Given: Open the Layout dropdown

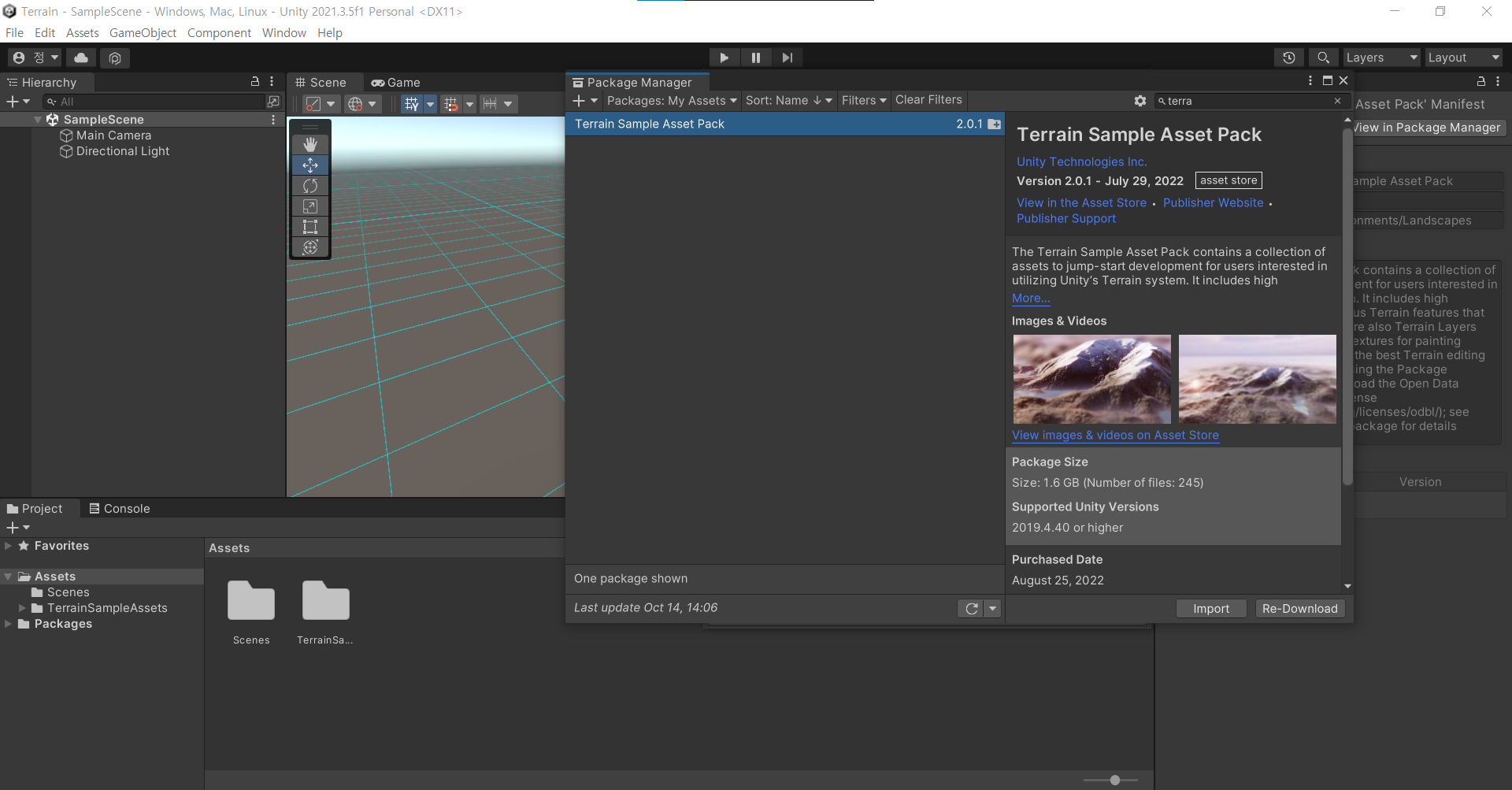Looking at the screenshot, I should click(x=1464, y=57).
